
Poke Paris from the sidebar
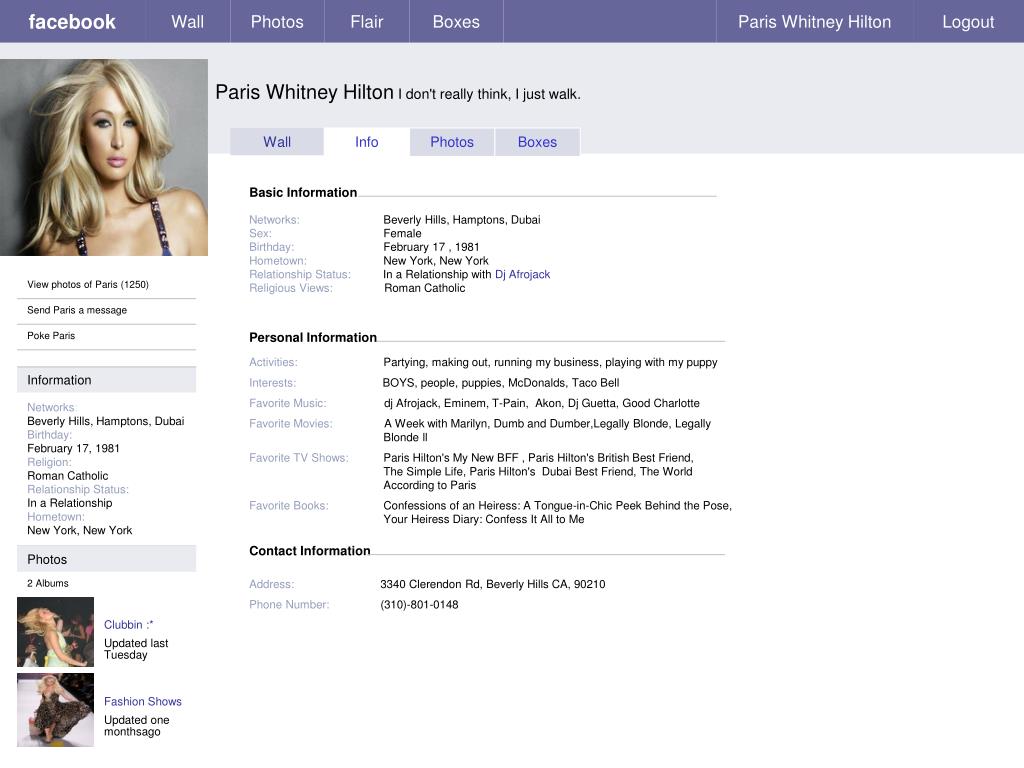[51, 336]
